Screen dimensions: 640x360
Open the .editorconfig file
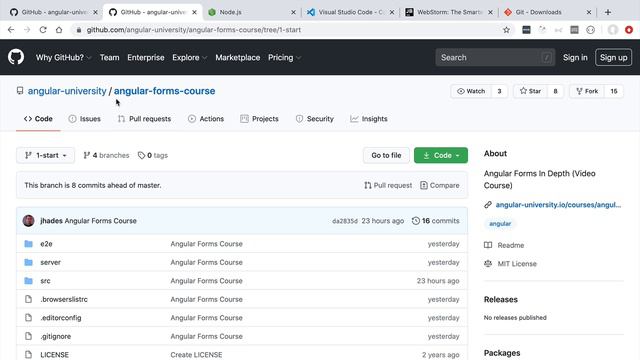point(60,318)
